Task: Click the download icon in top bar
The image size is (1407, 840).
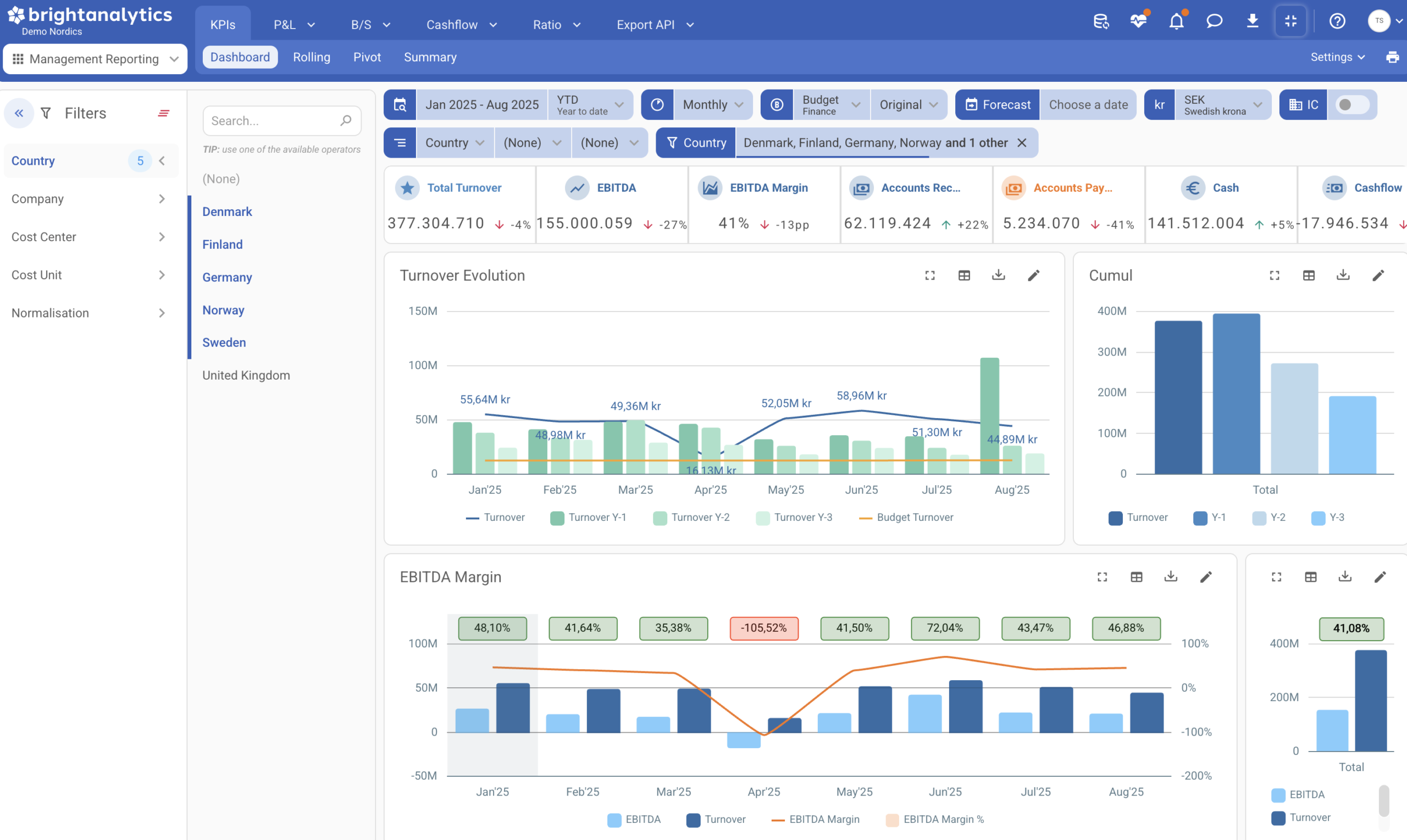Action: tap(1253, 21)
